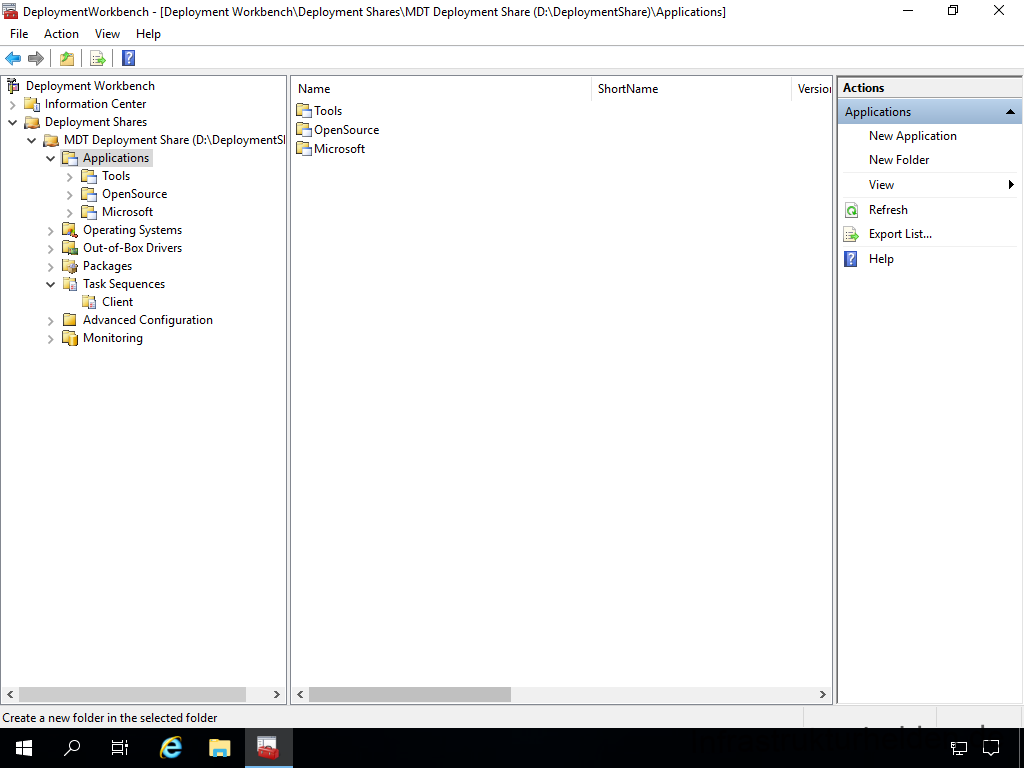Click the OpenSource folder icon in list pane
Image resolution: width=1024 pixels, height=768 pixels.
[304, 129]
